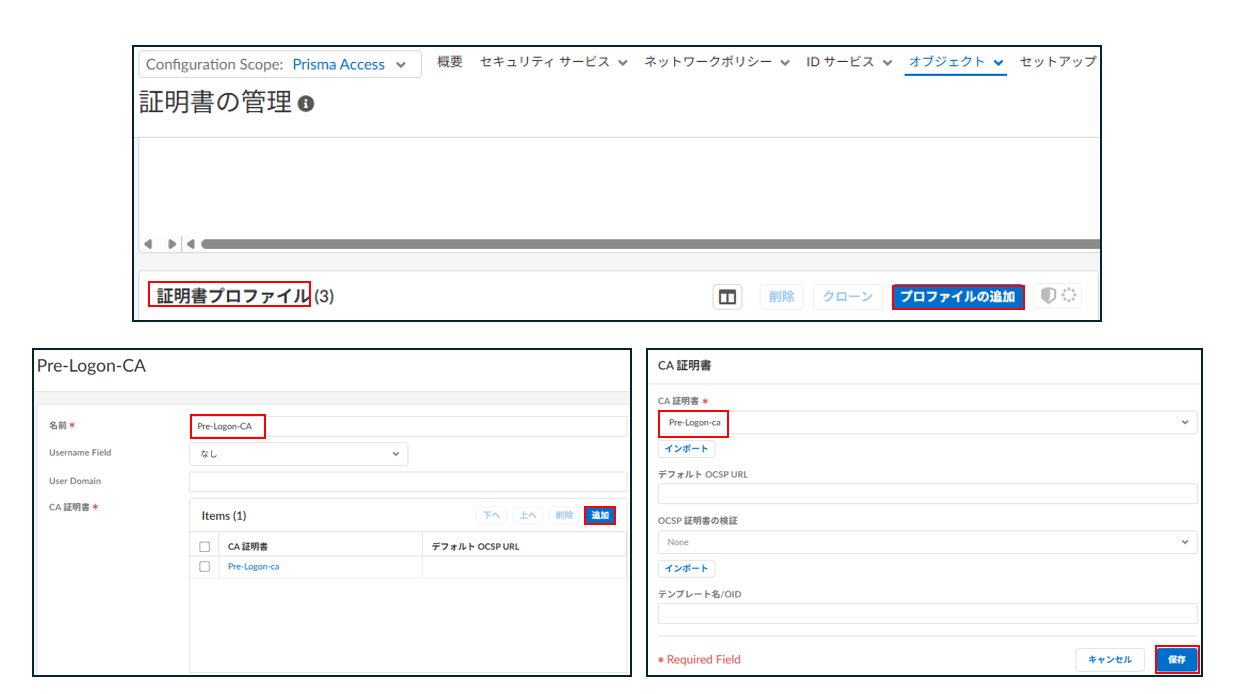Check the Pre-Logon-ca row checkbox
The image size is (1234, 694).
(x=205, y=566)
